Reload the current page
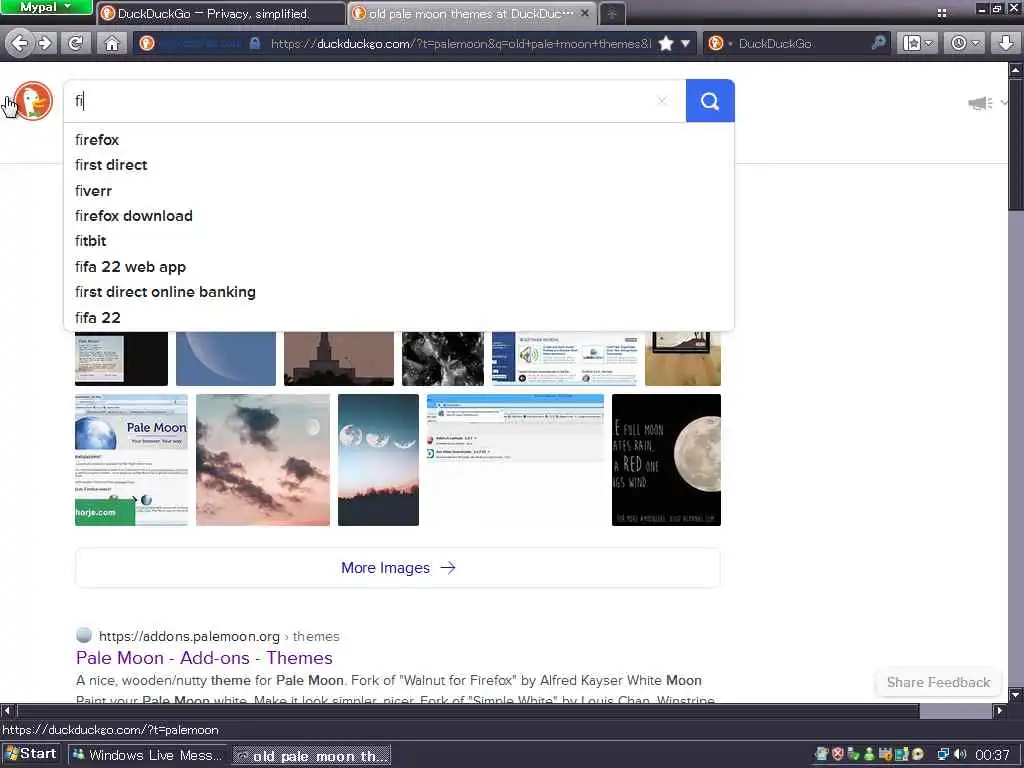The height and width of the screenshot is (768, 1024). tap(76, 44)
